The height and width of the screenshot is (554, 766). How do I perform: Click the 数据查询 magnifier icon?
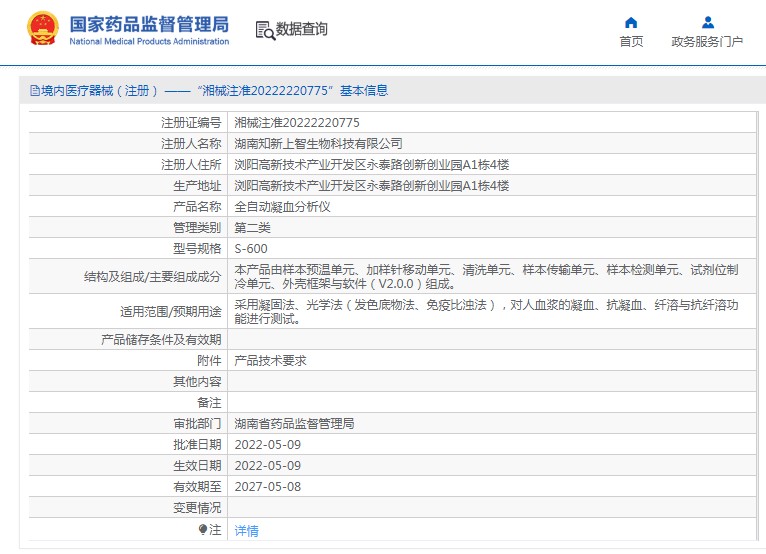coord(265,30)
